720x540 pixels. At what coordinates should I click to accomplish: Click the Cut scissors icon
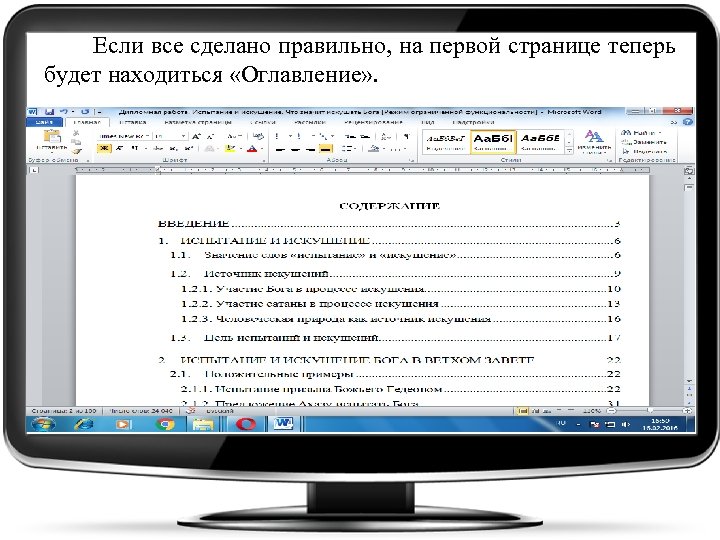(x=76, y=133)
